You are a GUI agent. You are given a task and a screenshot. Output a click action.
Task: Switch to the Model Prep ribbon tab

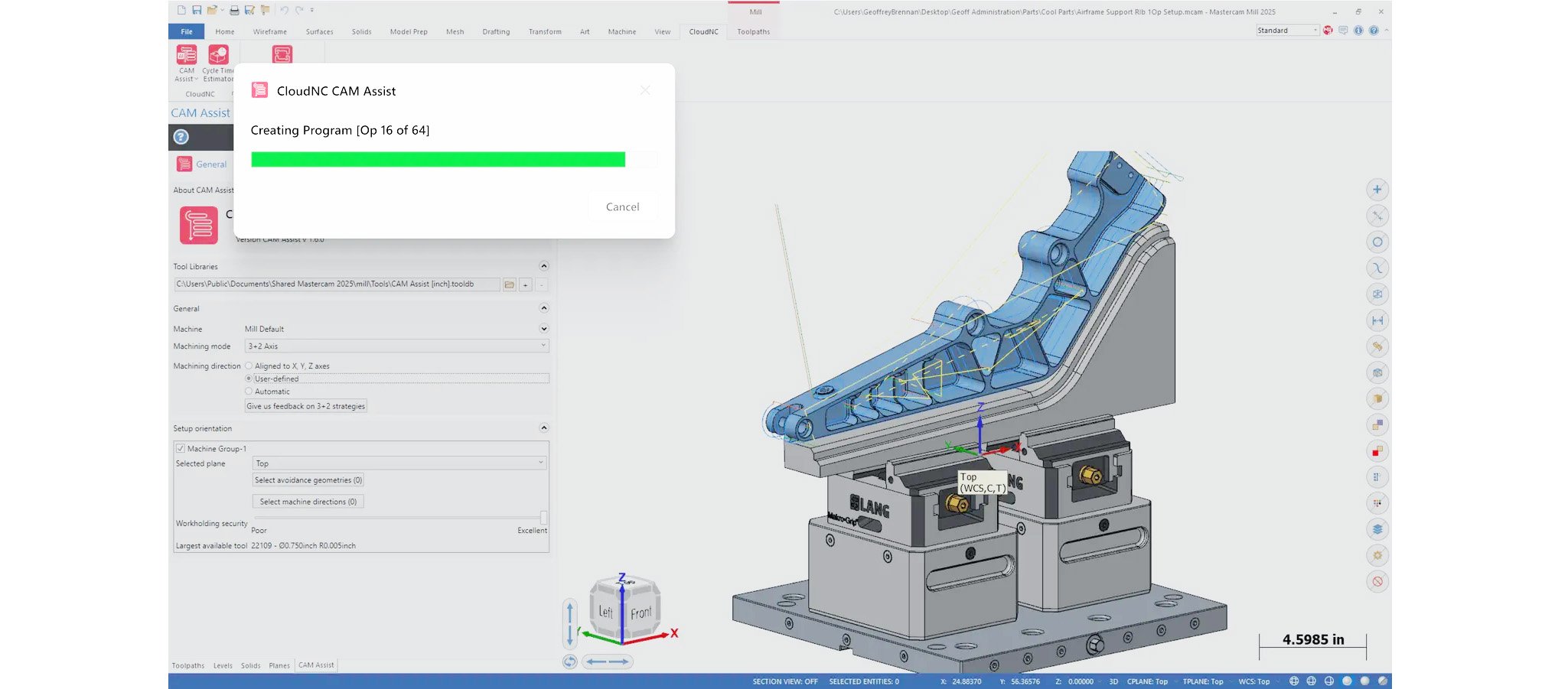409,31
